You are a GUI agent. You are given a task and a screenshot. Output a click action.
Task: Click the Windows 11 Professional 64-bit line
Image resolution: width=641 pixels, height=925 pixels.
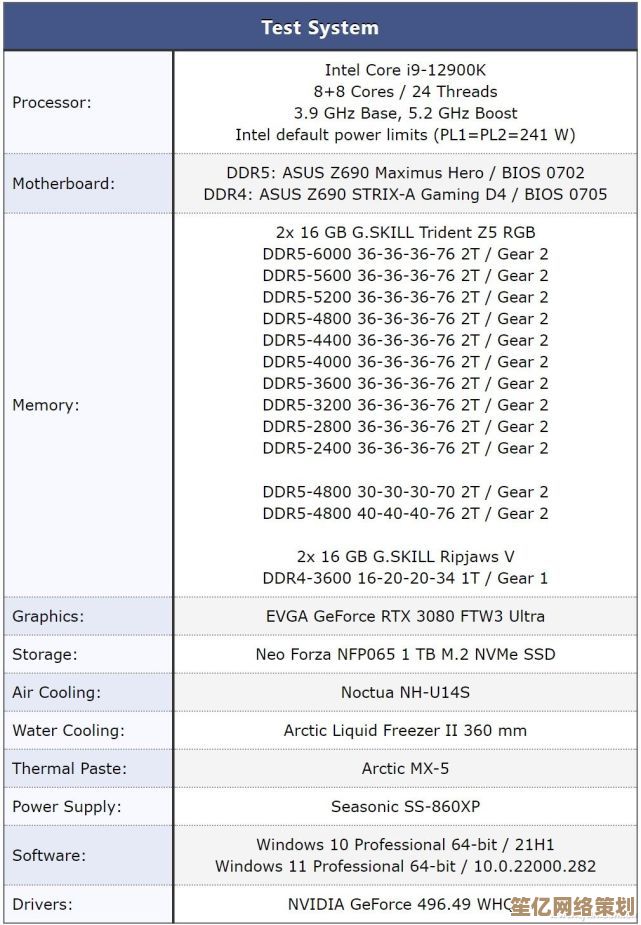coord(405,866)
